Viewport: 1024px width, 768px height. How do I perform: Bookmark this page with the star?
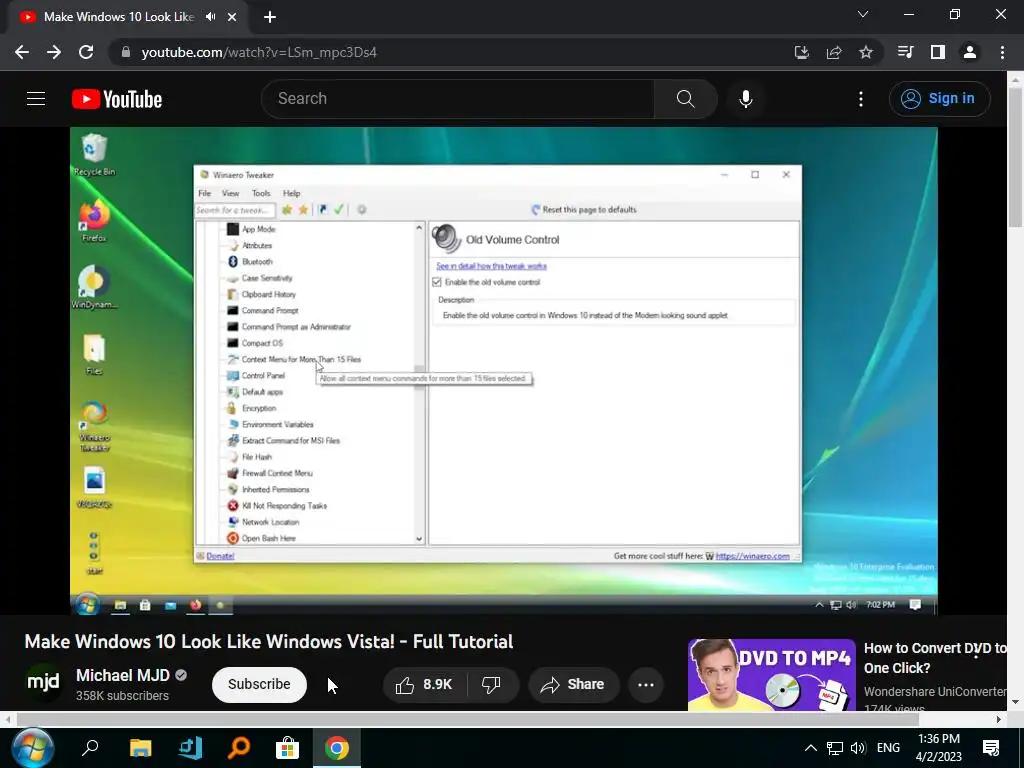pos(866,52)
